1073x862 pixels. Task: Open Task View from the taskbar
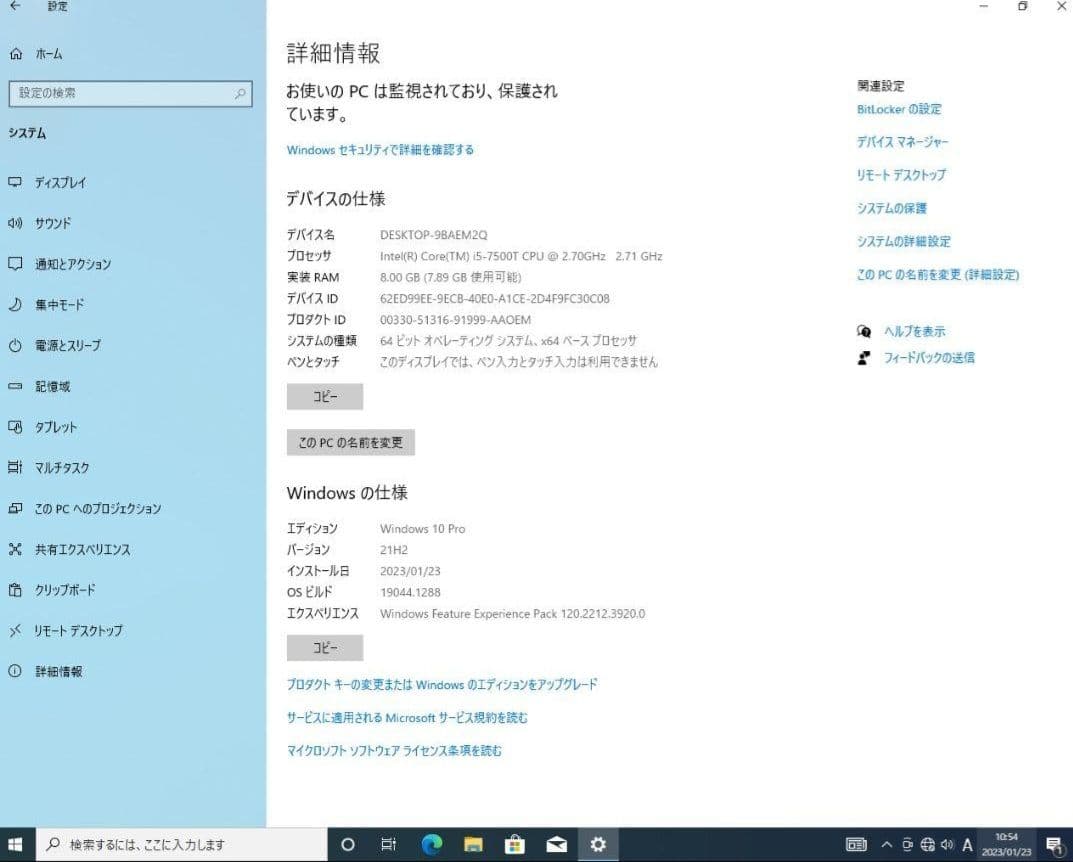click(388, 845)
